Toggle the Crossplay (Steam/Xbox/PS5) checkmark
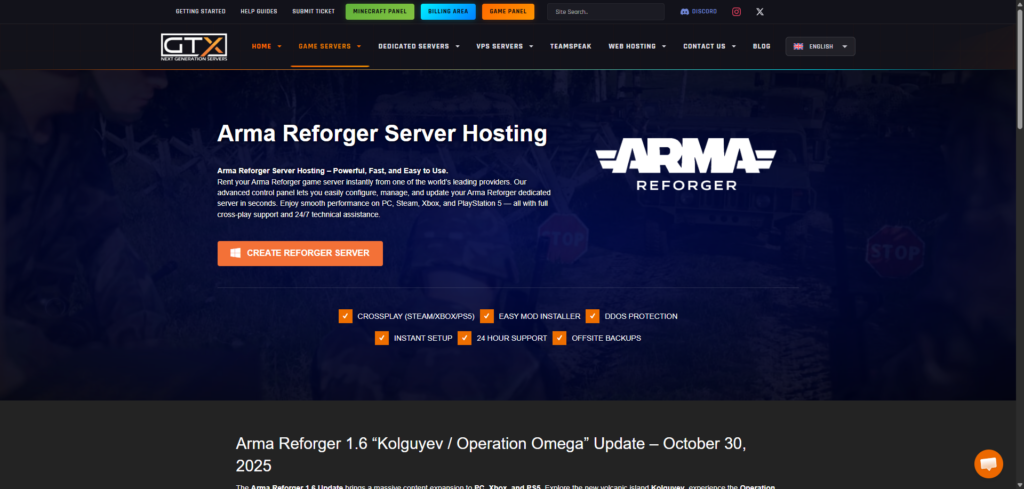1024x489 pixels. (x=345, y=316)
